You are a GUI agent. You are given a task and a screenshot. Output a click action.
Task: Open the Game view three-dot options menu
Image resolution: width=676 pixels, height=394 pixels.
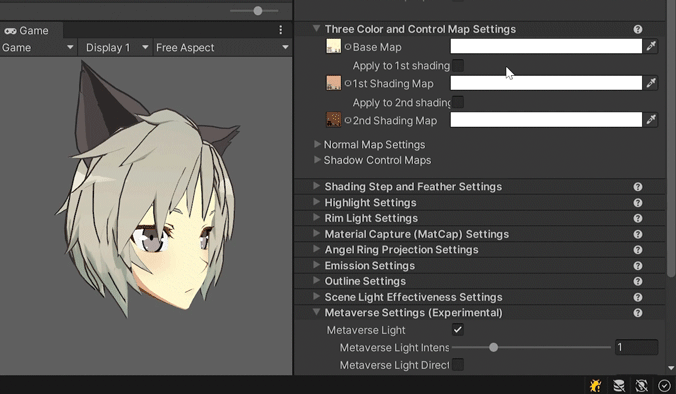coord(281,30)
